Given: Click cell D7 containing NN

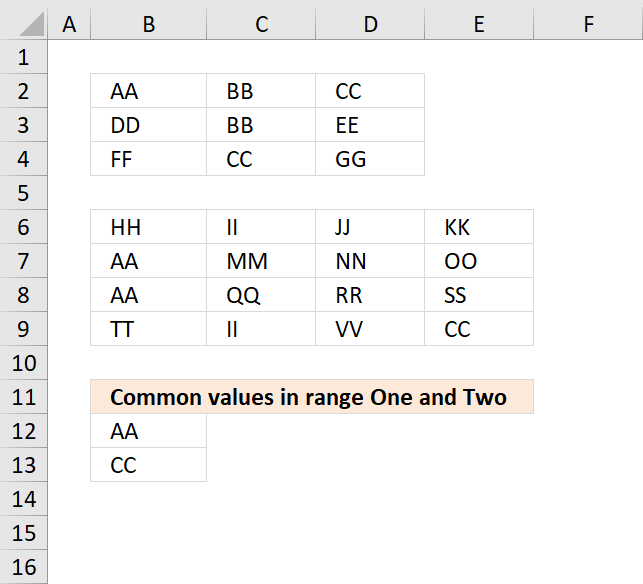Looking at the screenshot, I should click(x=370, y=261).
